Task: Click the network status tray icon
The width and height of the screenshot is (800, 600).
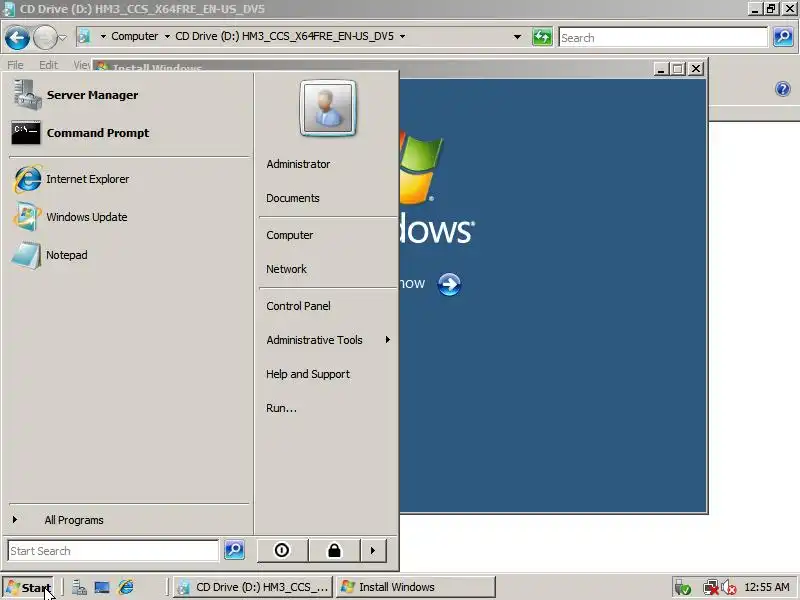Action: (711, 588)
